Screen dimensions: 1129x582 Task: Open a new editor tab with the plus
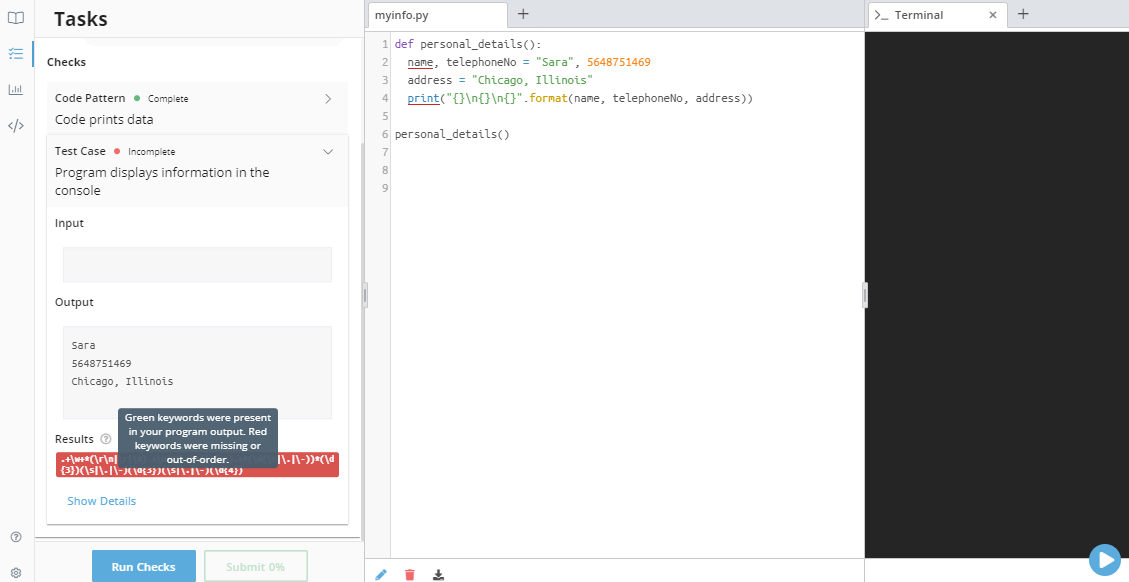523,14
